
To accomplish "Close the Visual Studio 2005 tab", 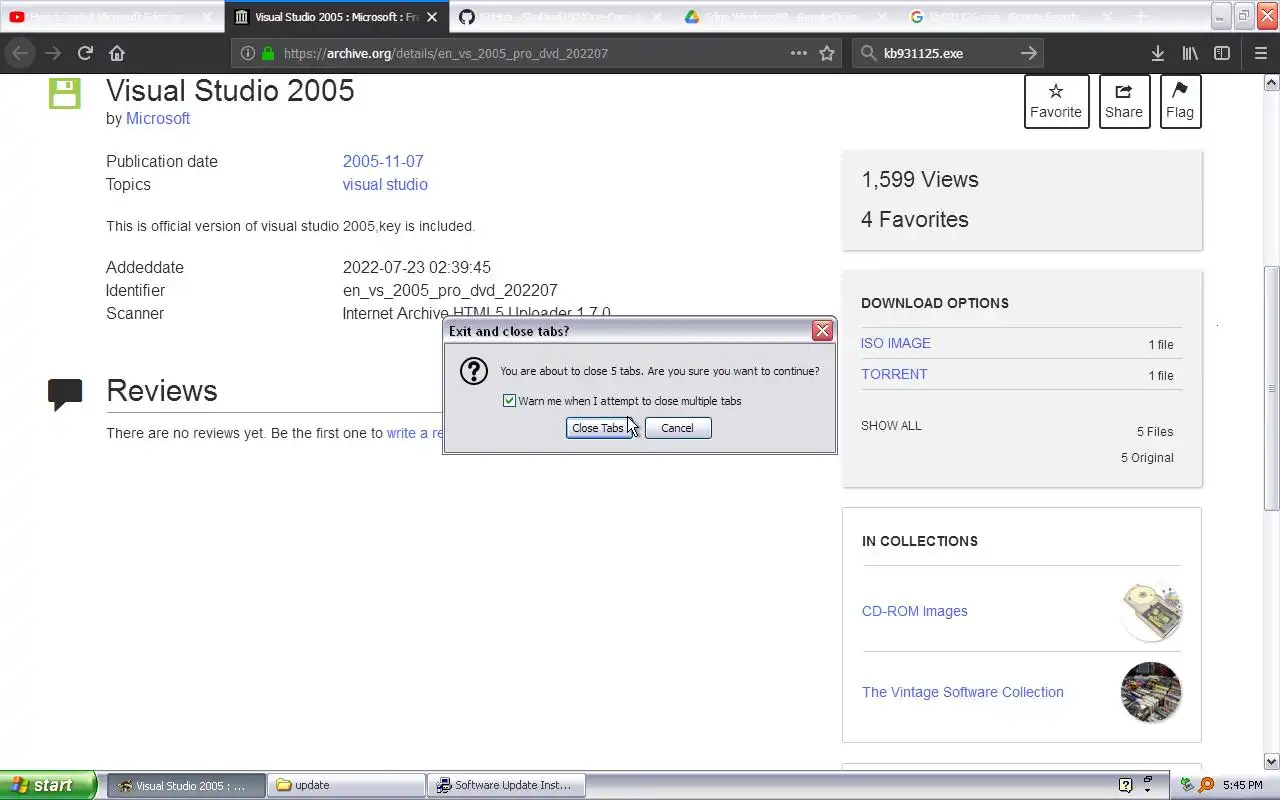I will point(432,17).
